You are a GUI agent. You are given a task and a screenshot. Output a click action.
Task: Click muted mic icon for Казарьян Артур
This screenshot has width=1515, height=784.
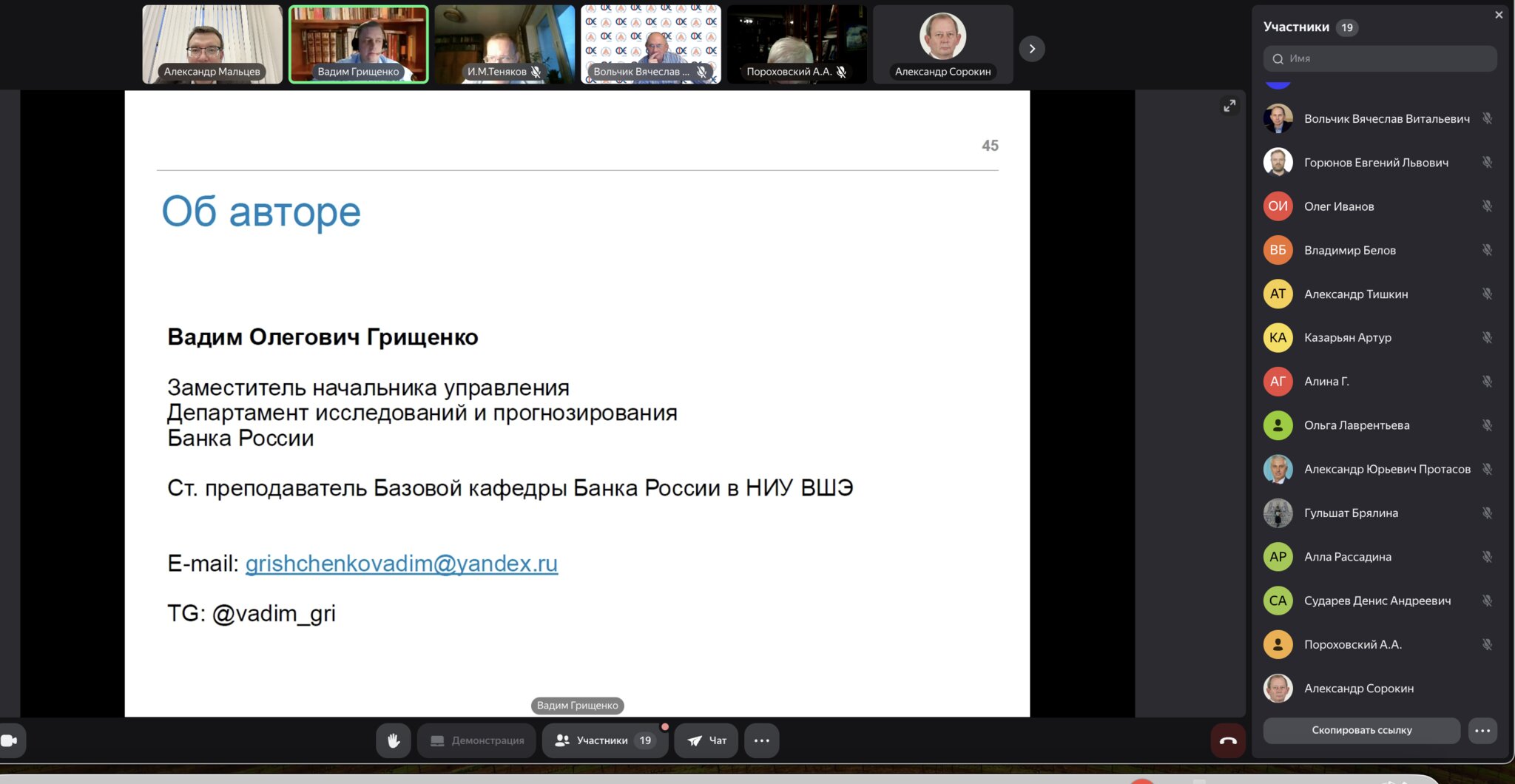pyautogui.click(x=1487, y=337)
